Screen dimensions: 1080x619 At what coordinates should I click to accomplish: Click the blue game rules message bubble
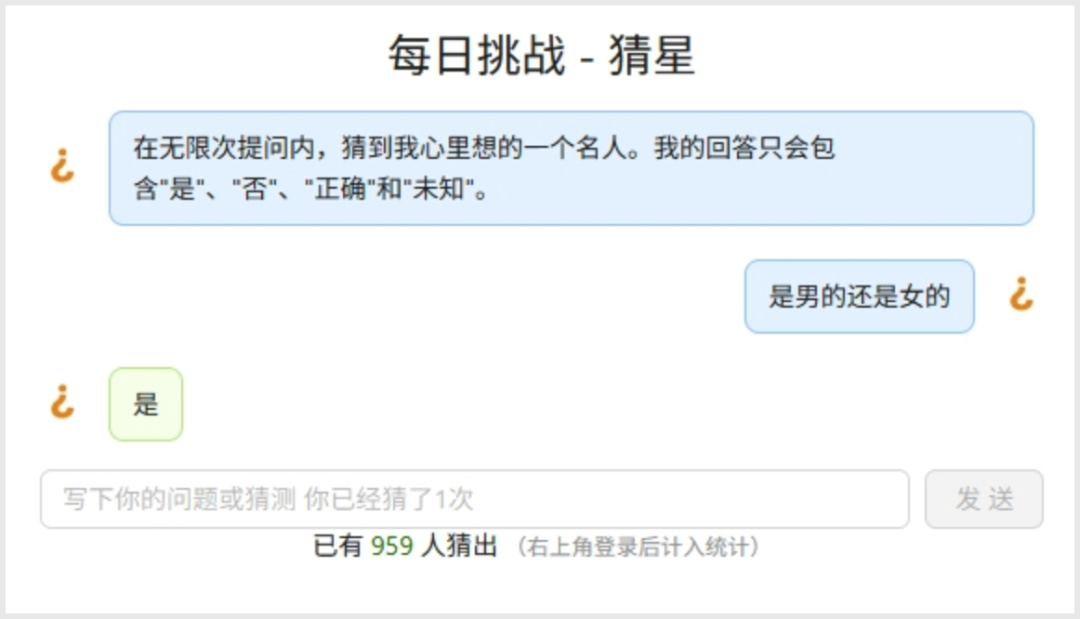571,168
